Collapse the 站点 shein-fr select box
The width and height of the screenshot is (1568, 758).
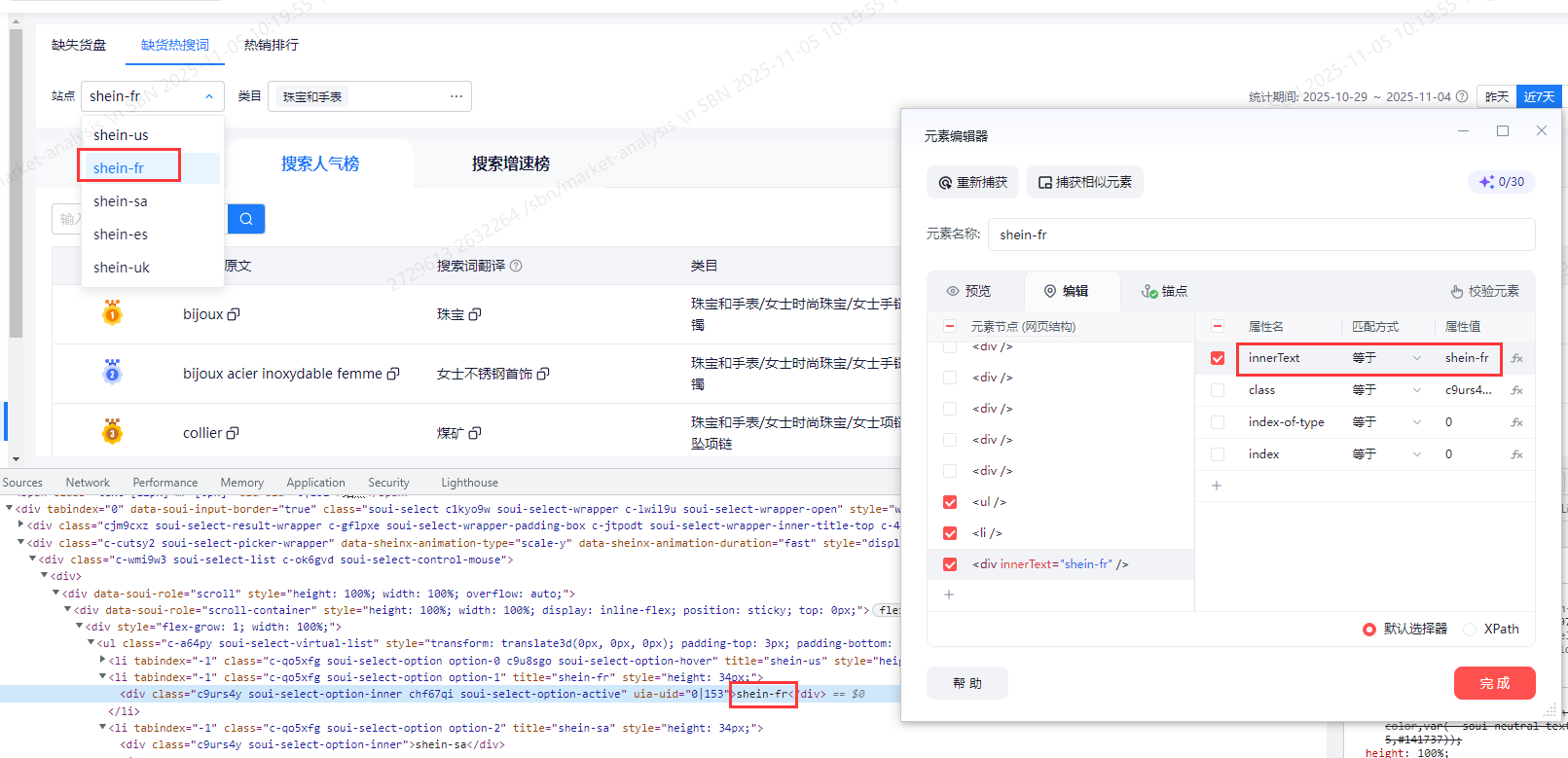153,96
